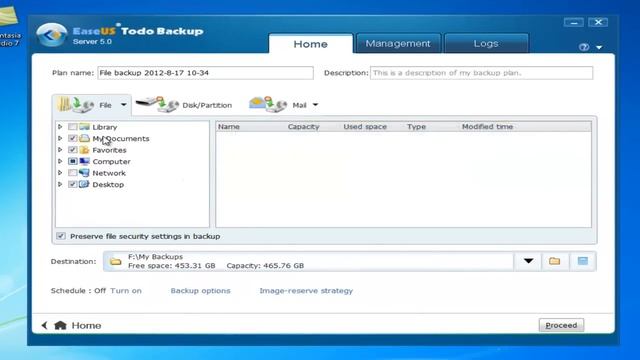The height and width of the screenshot is (360, 640).
Task: Untick the My Documents checkbox
Action: [x=72, y=138]
